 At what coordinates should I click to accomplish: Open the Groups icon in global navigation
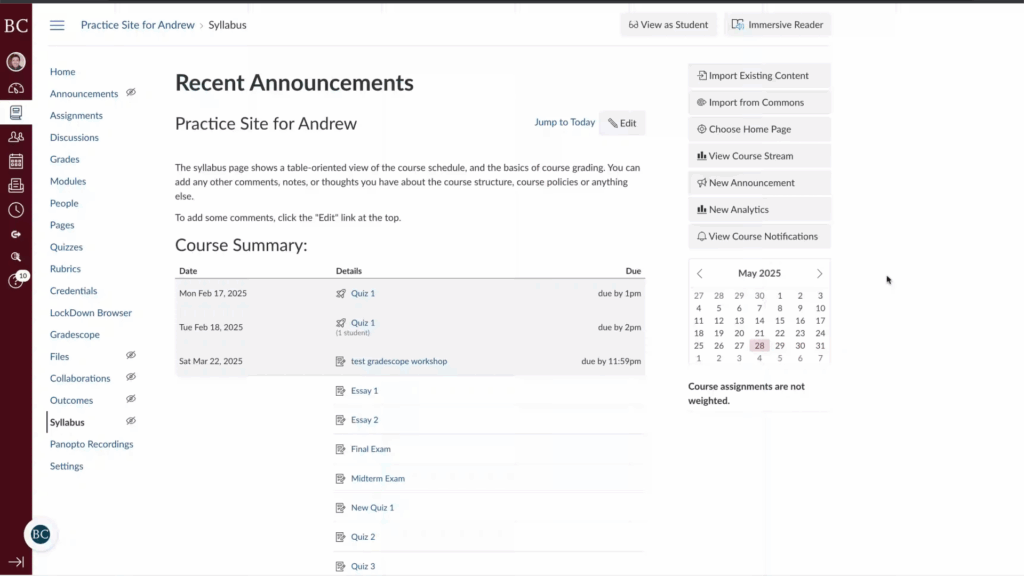15,138
